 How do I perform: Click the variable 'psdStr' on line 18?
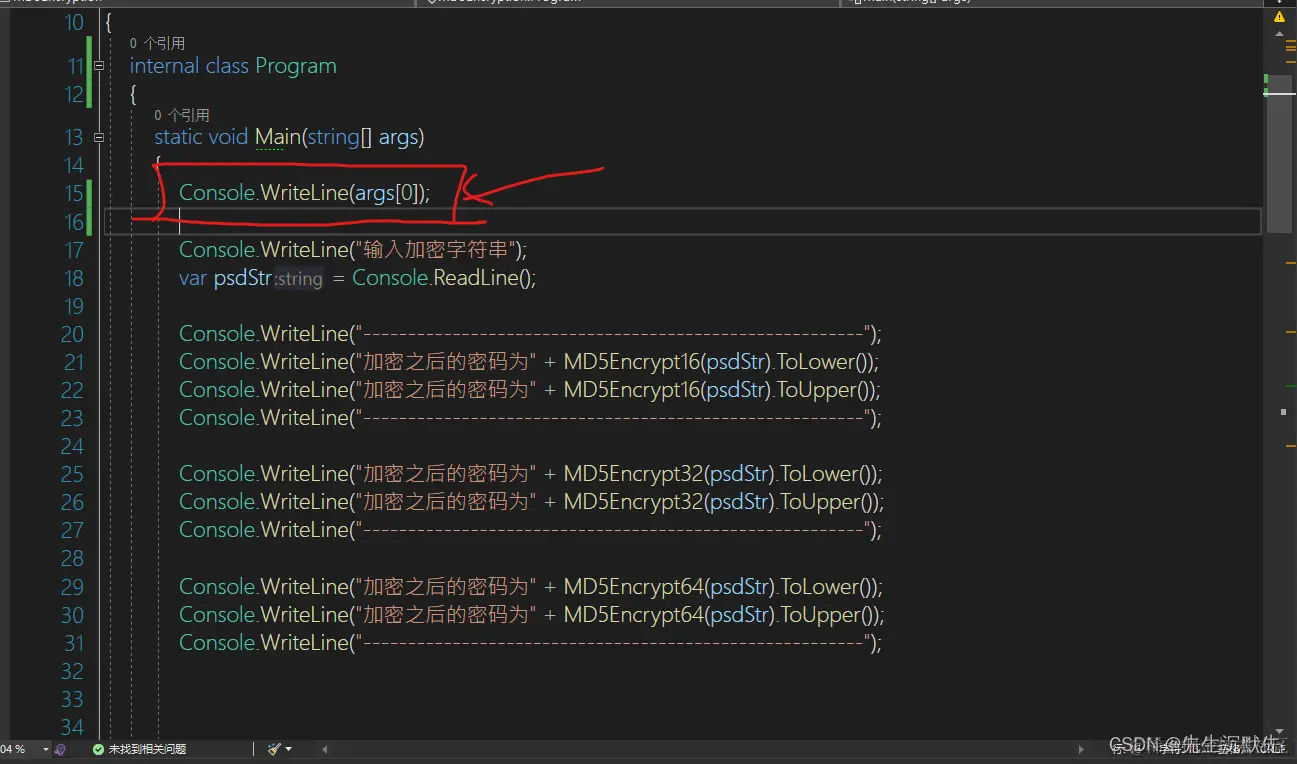243,278
